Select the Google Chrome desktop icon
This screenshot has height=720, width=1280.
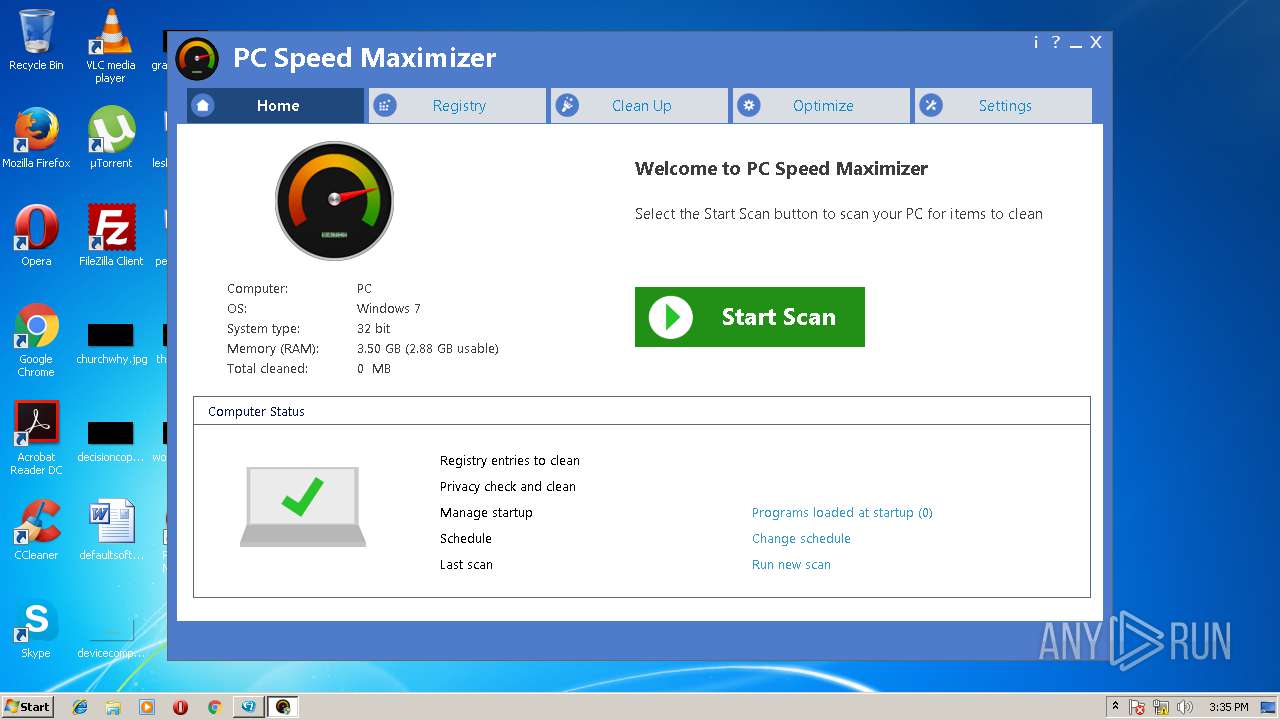[36, 340]
